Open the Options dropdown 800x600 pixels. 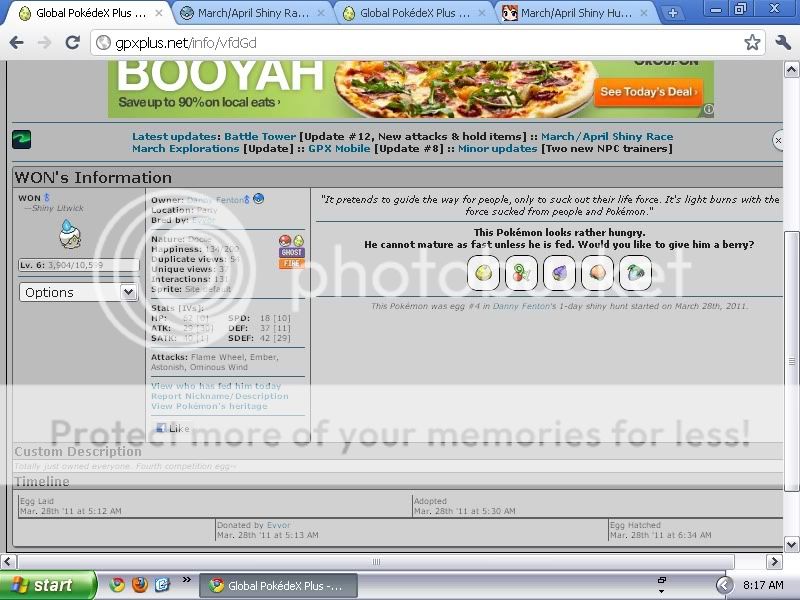pyautogui.click(x=78, y=292)
